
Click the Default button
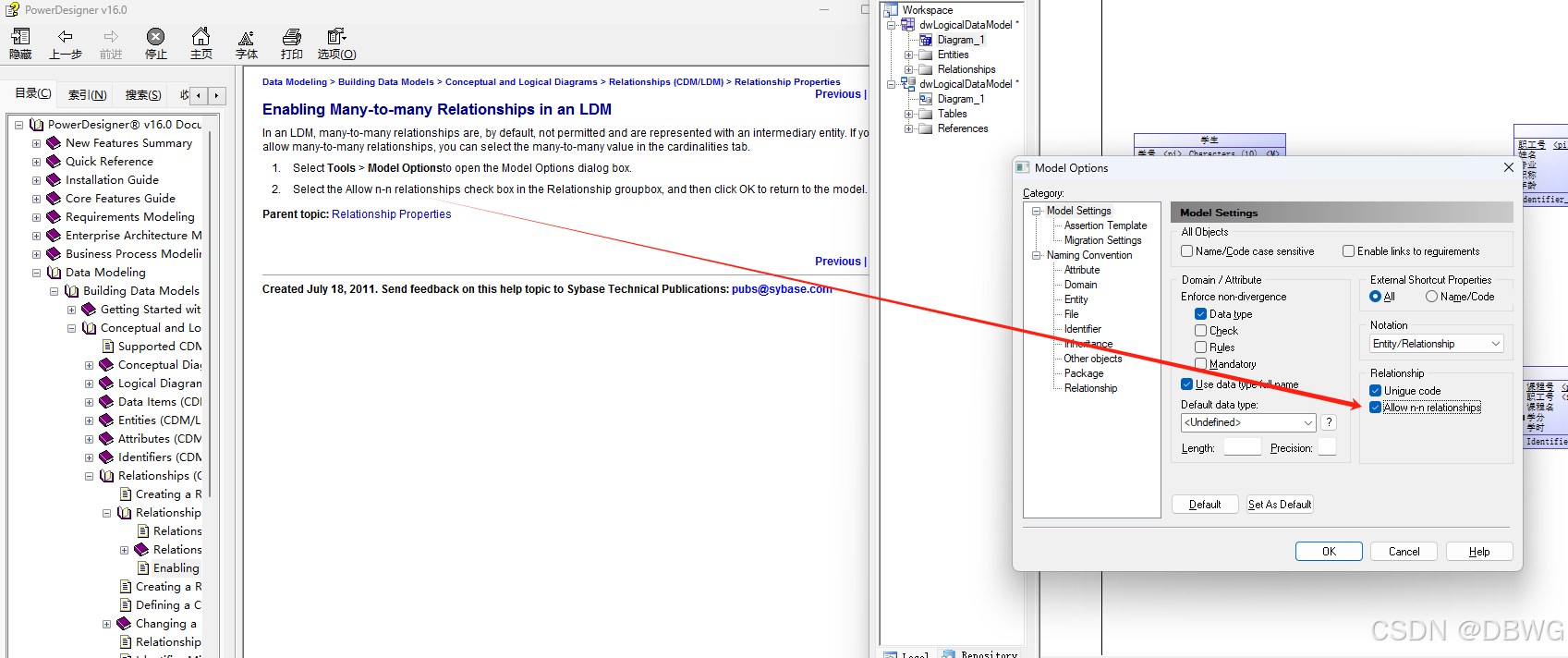[1205, 505]
